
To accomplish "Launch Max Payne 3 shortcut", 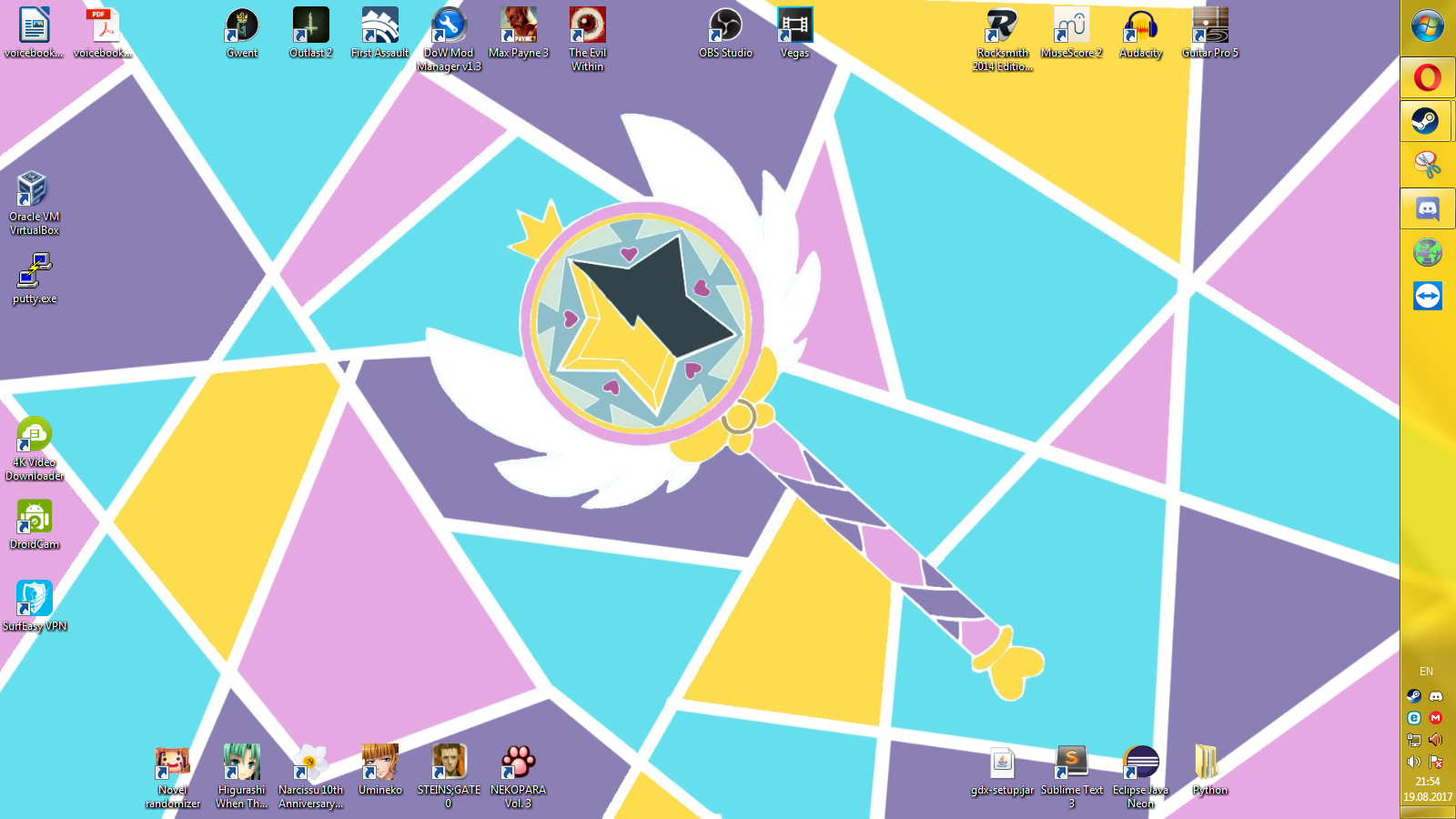I will click(x=519, y=33).
